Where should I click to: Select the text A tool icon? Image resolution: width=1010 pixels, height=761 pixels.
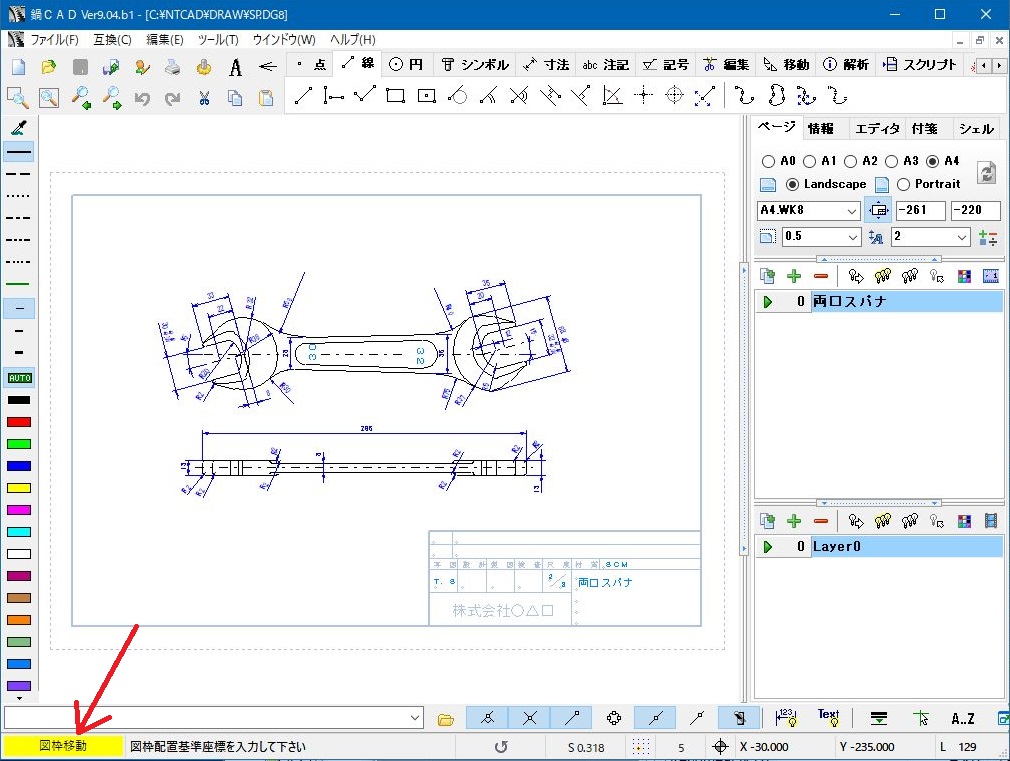point(236,66)
